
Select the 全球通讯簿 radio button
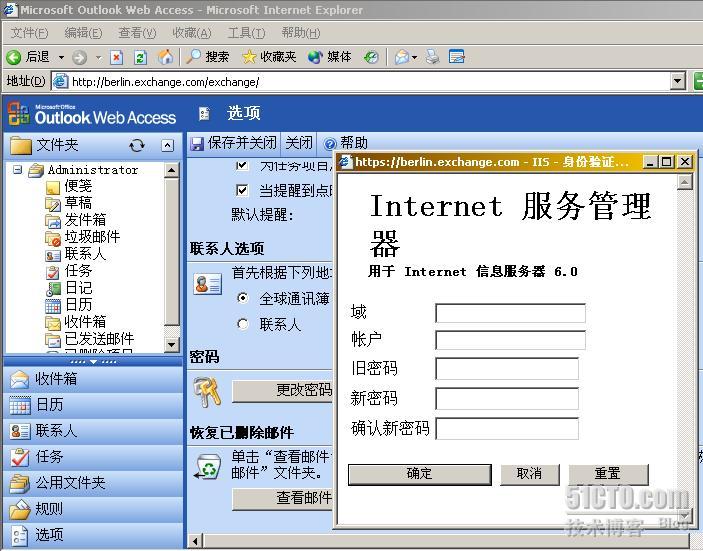click(x=243, y=298)
